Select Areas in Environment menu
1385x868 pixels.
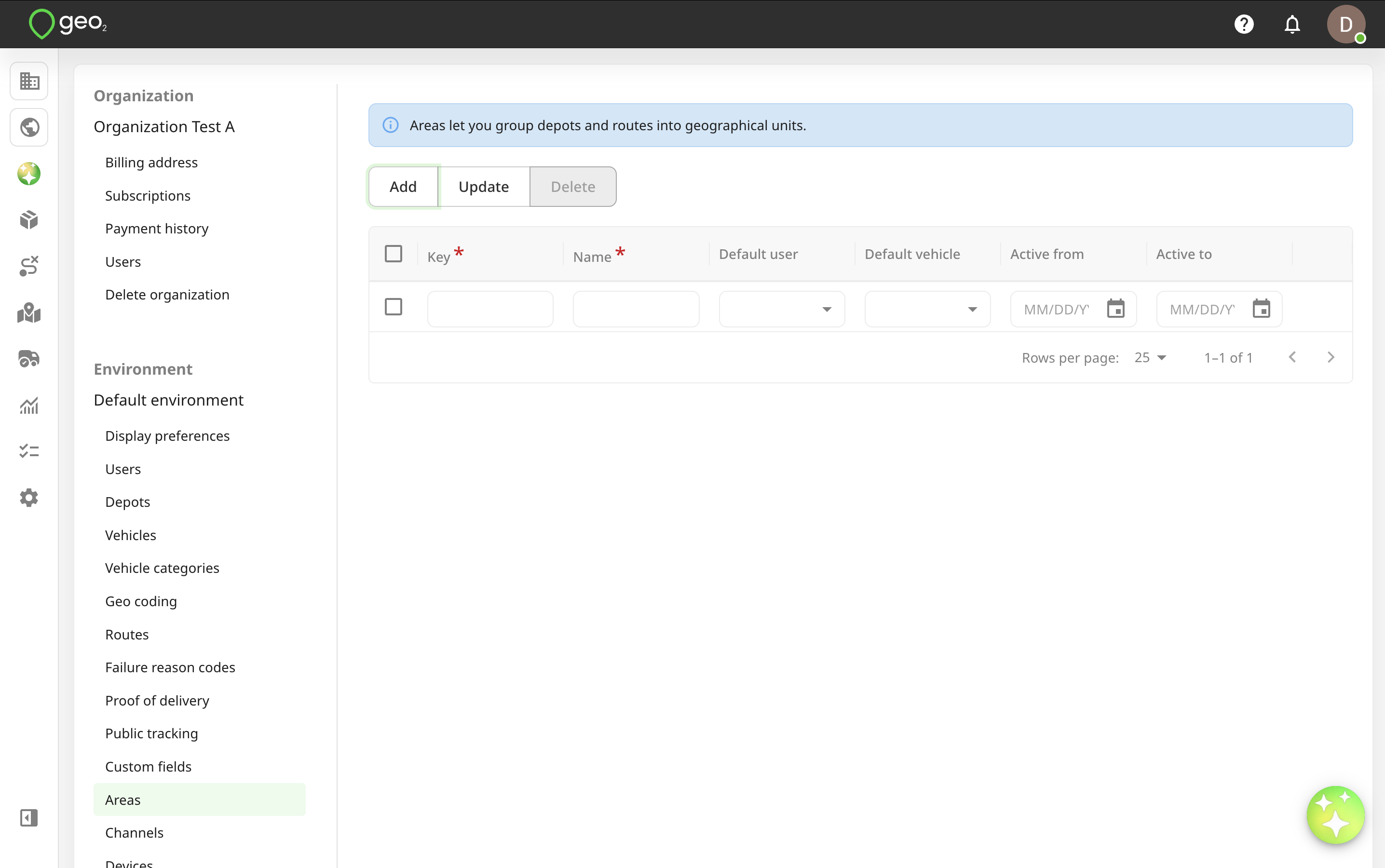coord(200,800)
